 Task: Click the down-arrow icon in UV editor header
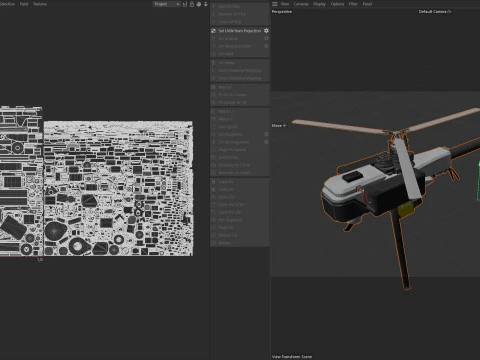click(x=206, y=4)
